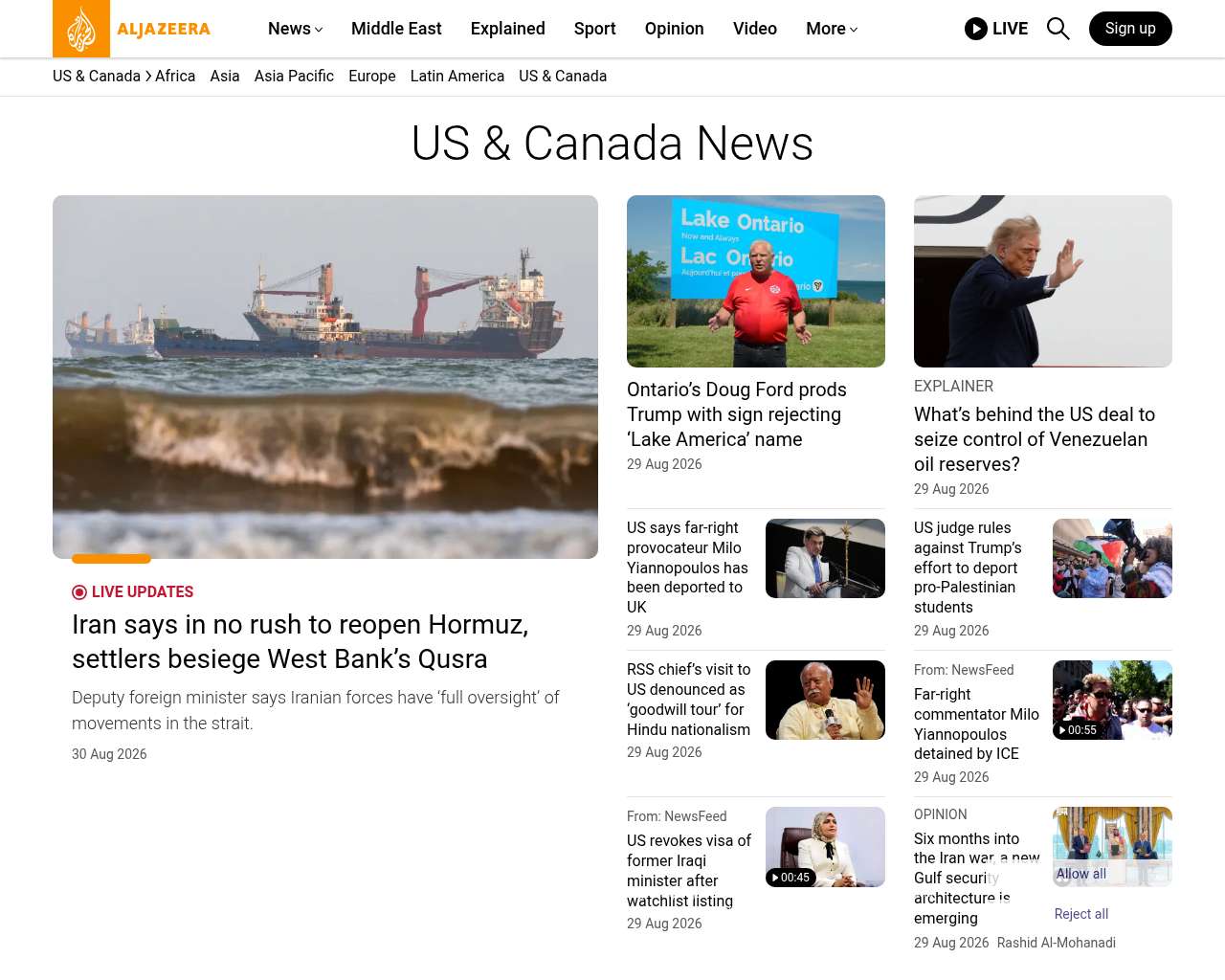Open the Milo Yiannopoulos deported to UK article

click(x=688, y=568)
